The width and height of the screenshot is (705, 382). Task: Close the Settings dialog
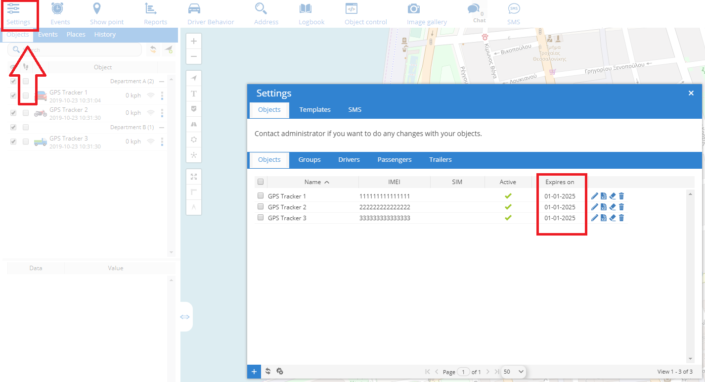pos(691,93)
